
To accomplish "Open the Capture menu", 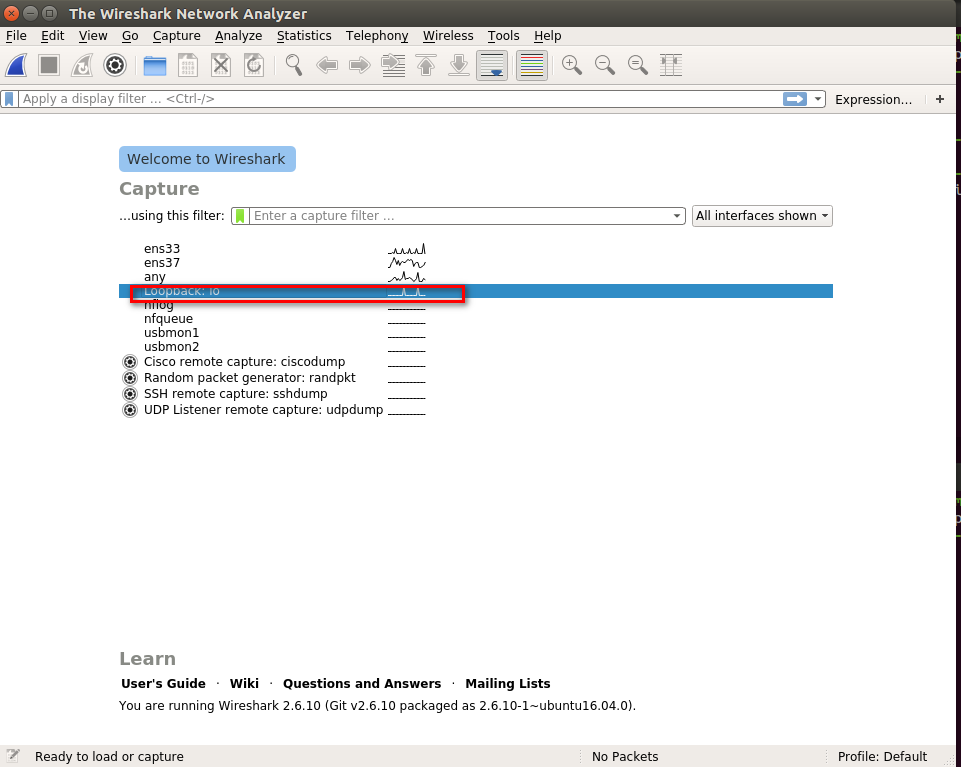I will [x=177, y=36].
